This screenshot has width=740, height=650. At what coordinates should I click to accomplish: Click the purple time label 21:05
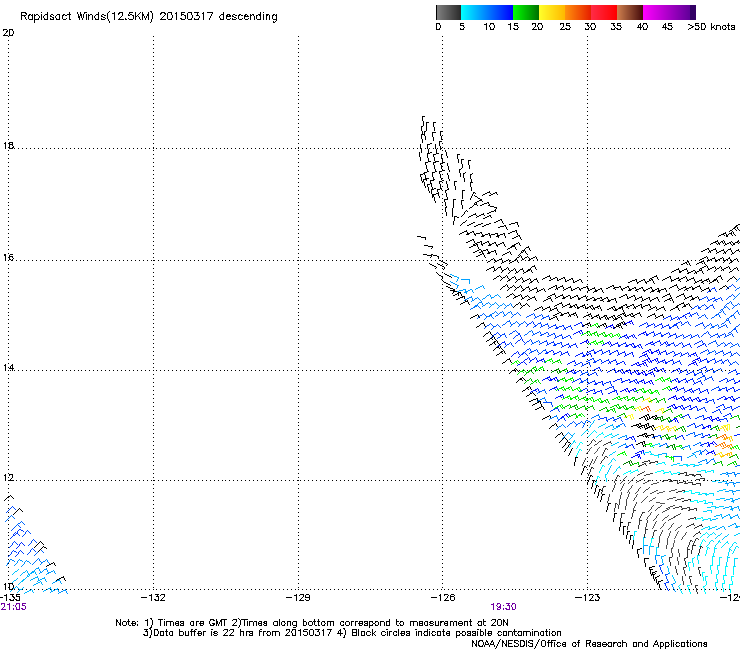point(14,607)
